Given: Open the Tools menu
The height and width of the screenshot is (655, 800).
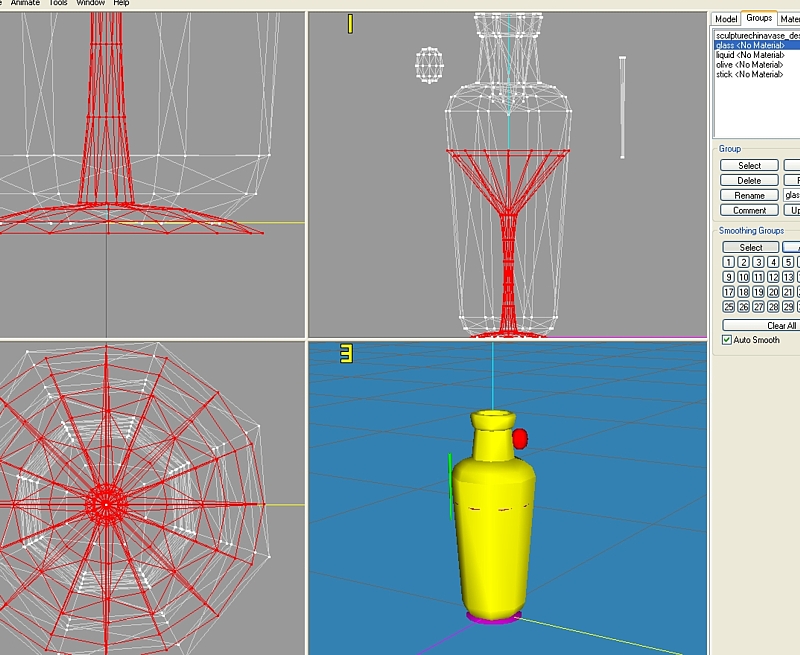Looking at the screenshot, I should (x=60, y=3).
